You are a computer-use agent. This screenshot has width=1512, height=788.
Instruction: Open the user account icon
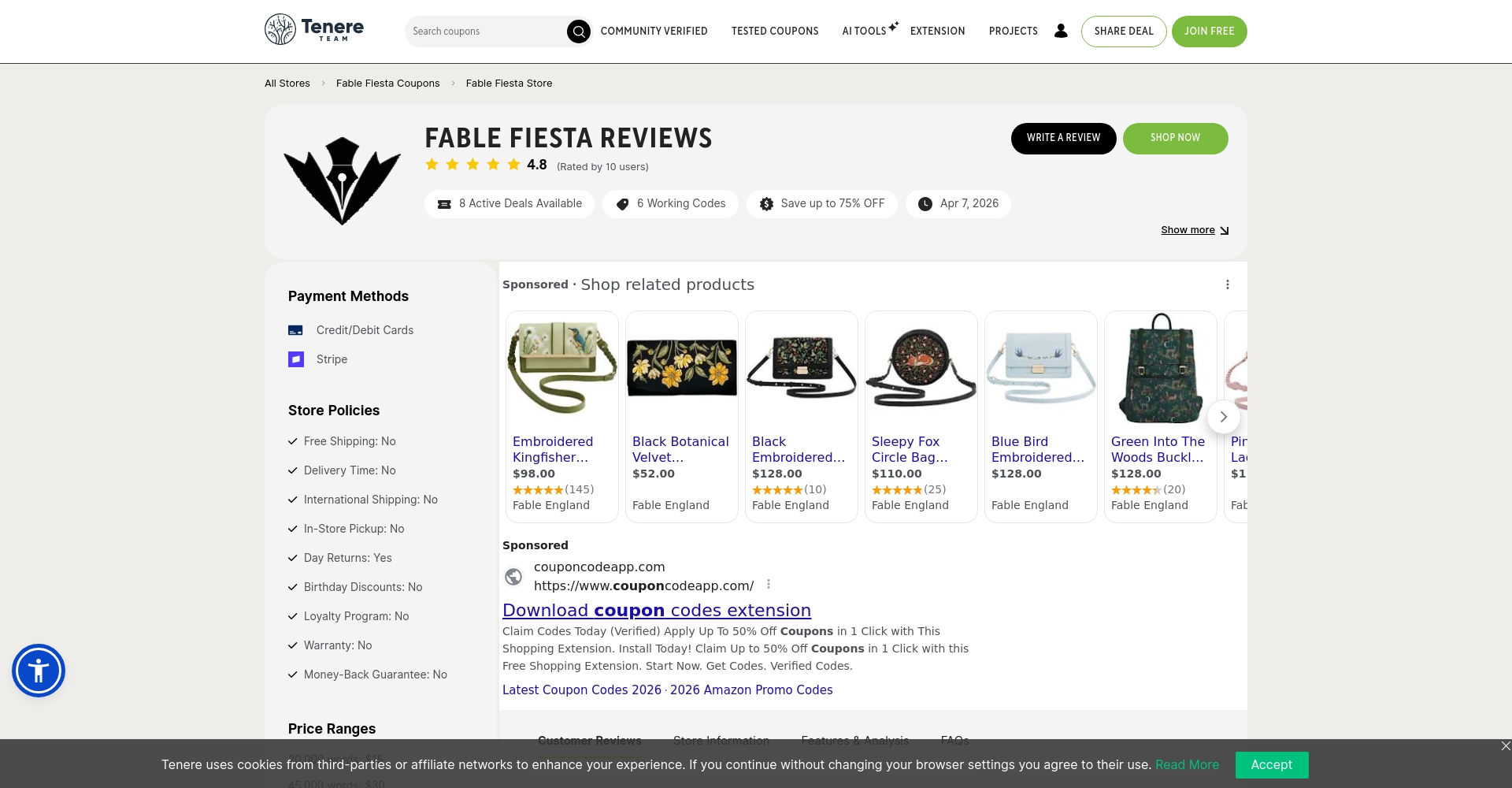click(1062, 31)
